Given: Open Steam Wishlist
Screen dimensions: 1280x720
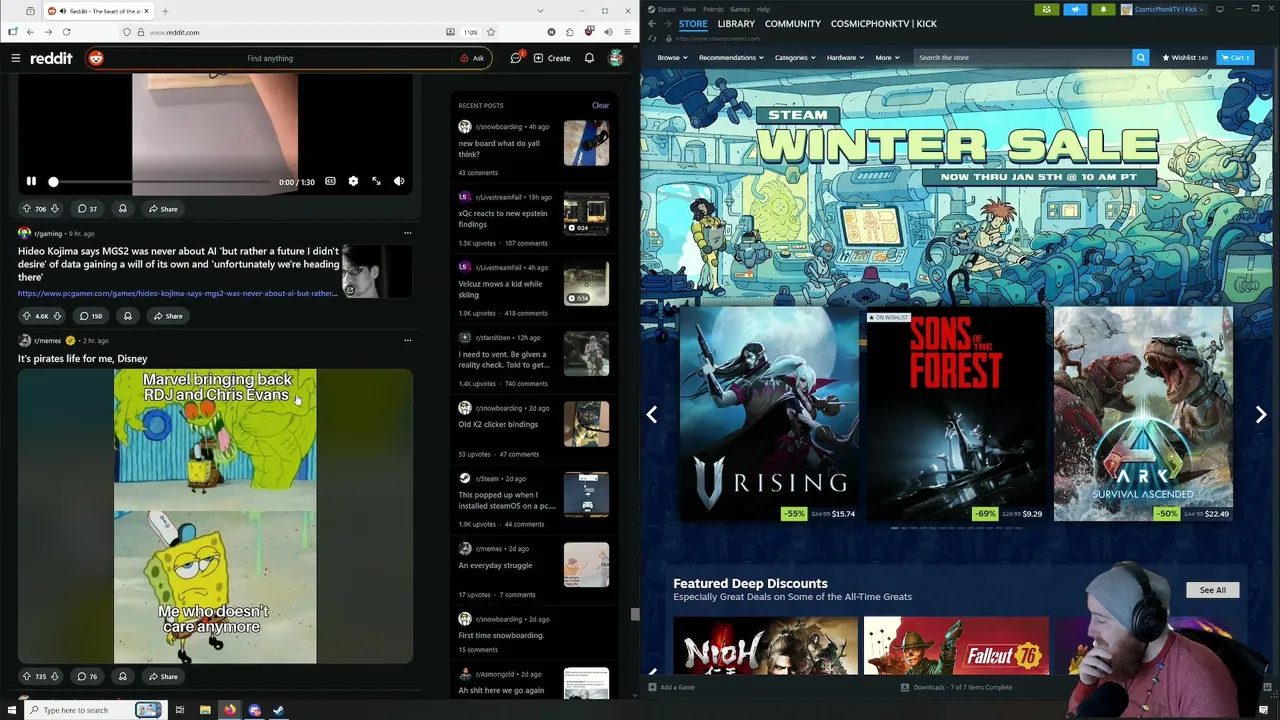Looking at the screenshot, I should (1185, 57).
